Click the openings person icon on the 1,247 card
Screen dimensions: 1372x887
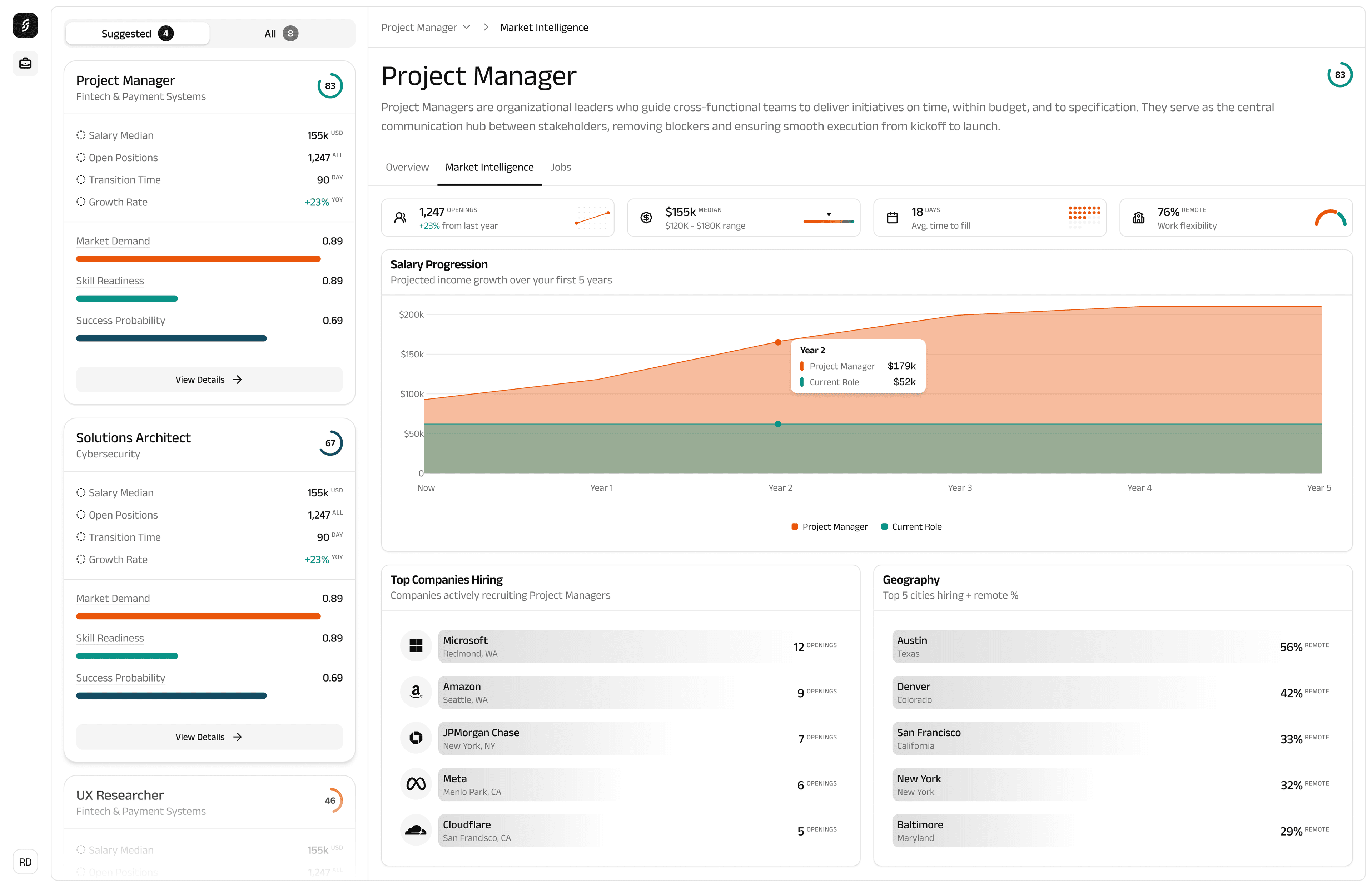coord(400,217)
